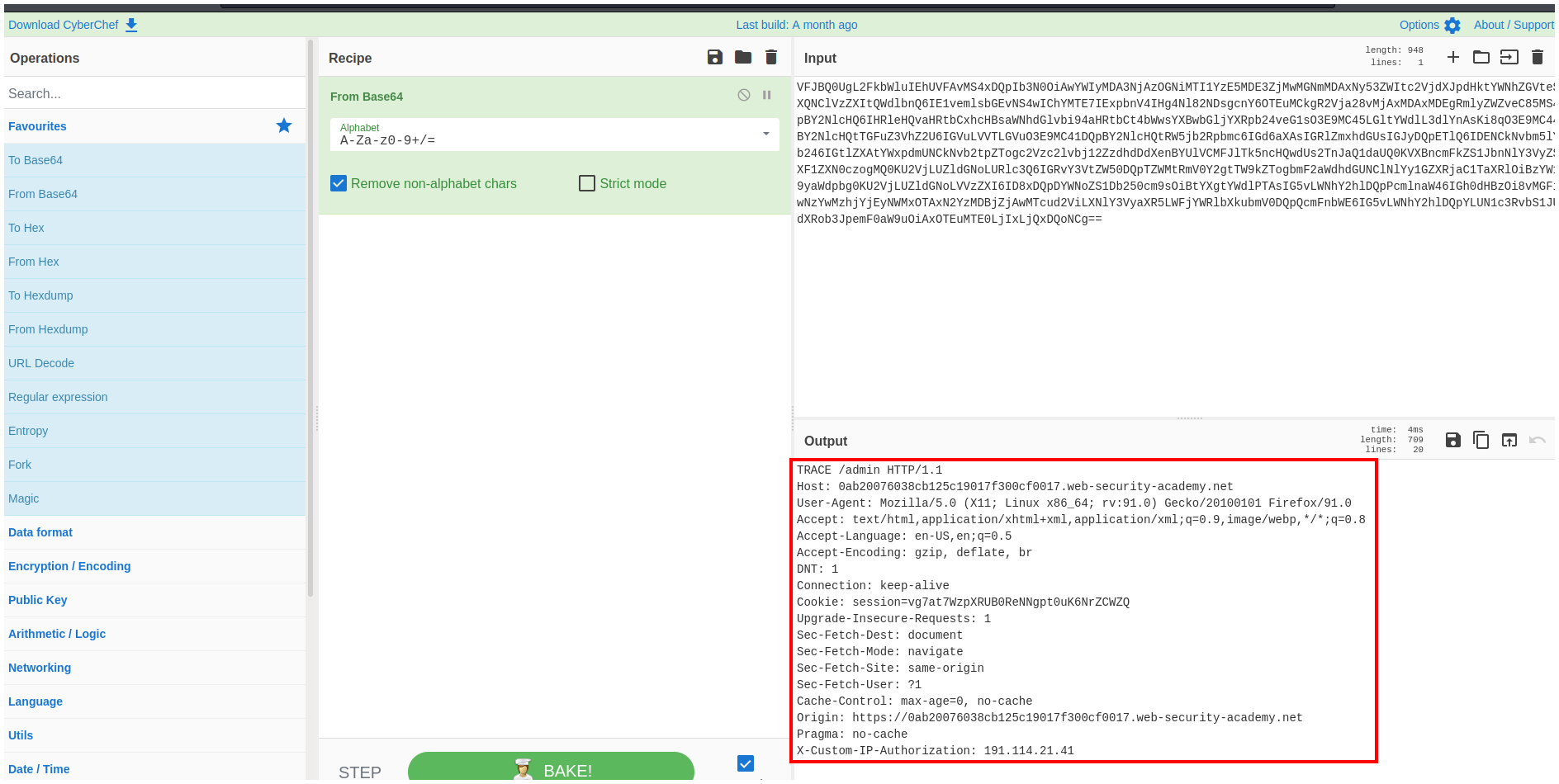Add a new input tab

coord(1453,57)
